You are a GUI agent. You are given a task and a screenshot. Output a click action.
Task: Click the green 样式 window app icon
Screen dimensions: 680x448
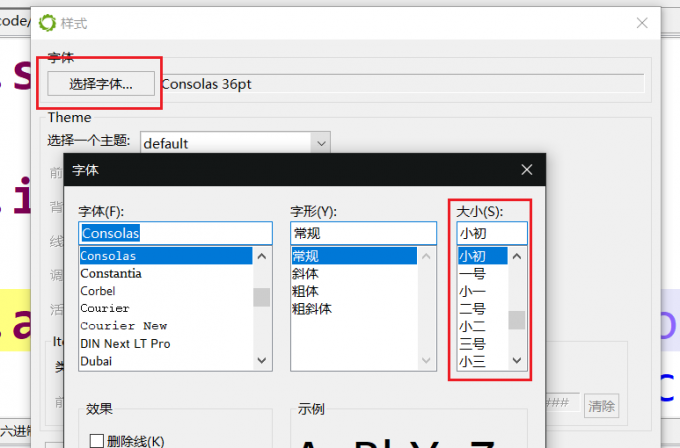[x=47, y=23]
